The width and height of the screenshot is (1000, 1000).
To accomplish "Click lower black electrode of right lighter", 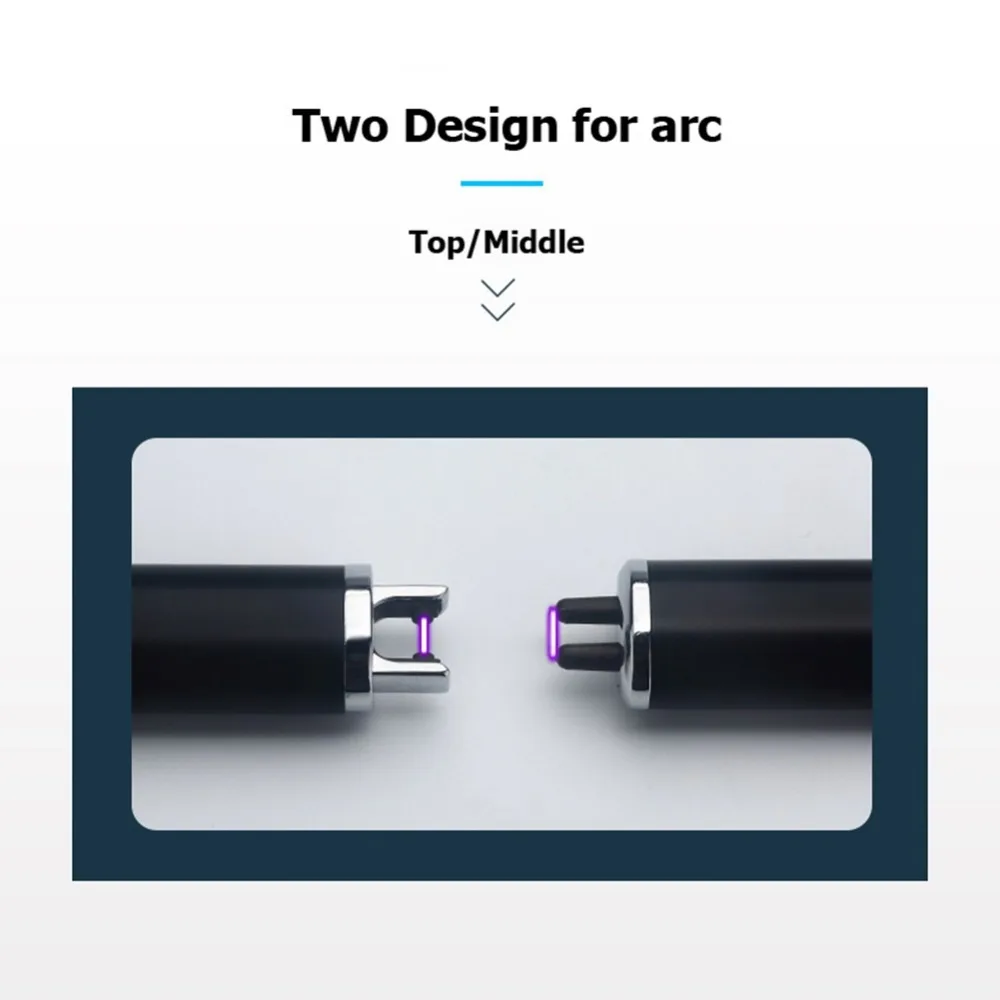I will coord(590,656).
